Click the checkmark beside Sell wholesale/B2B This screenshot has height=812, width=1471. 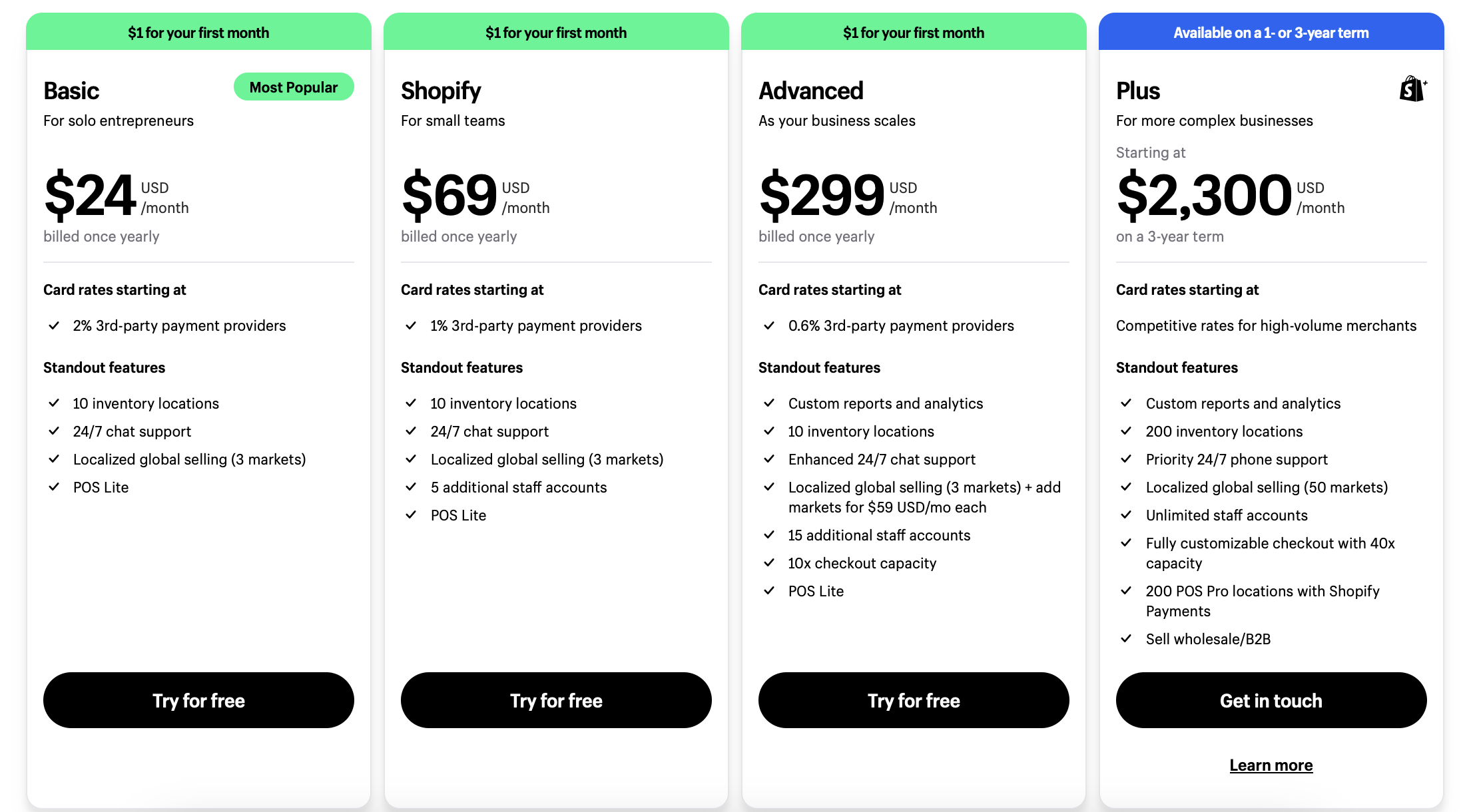(1127, 638)
